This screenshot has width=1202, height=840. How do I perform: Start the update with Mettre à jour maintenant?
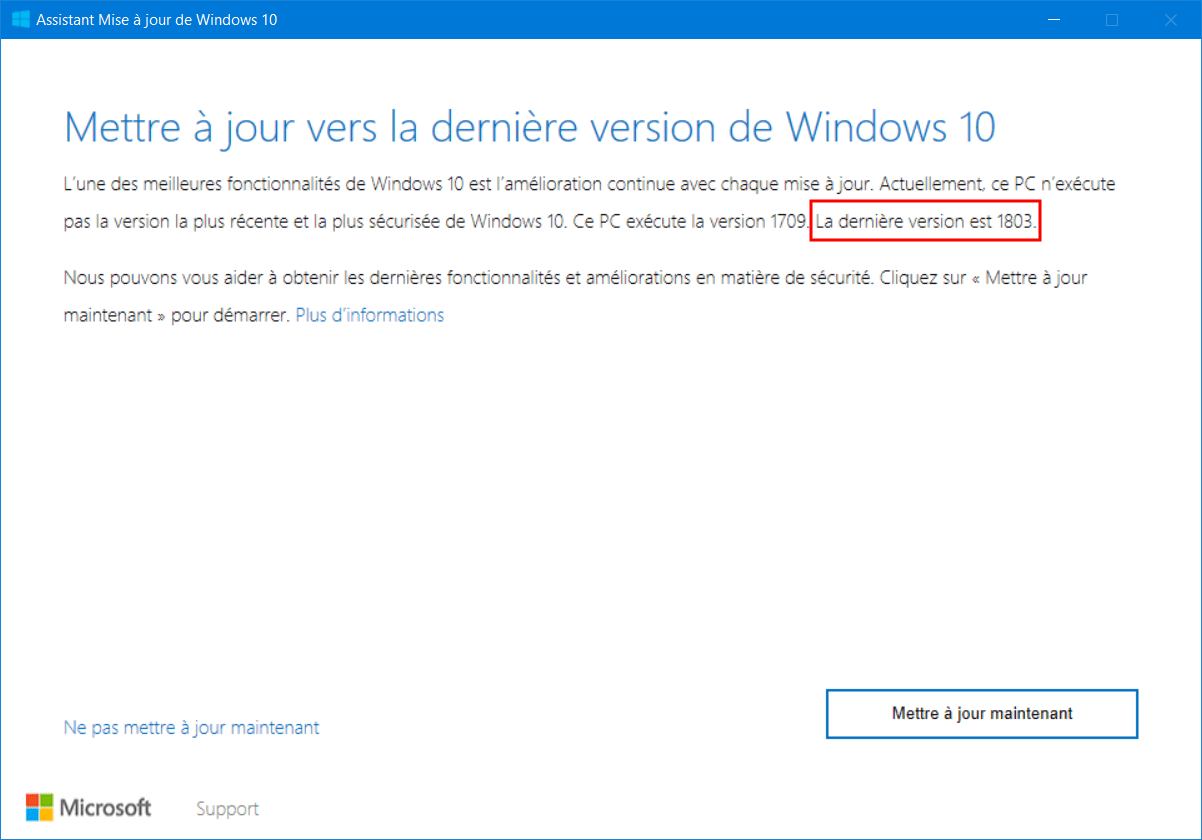(982, 714)
